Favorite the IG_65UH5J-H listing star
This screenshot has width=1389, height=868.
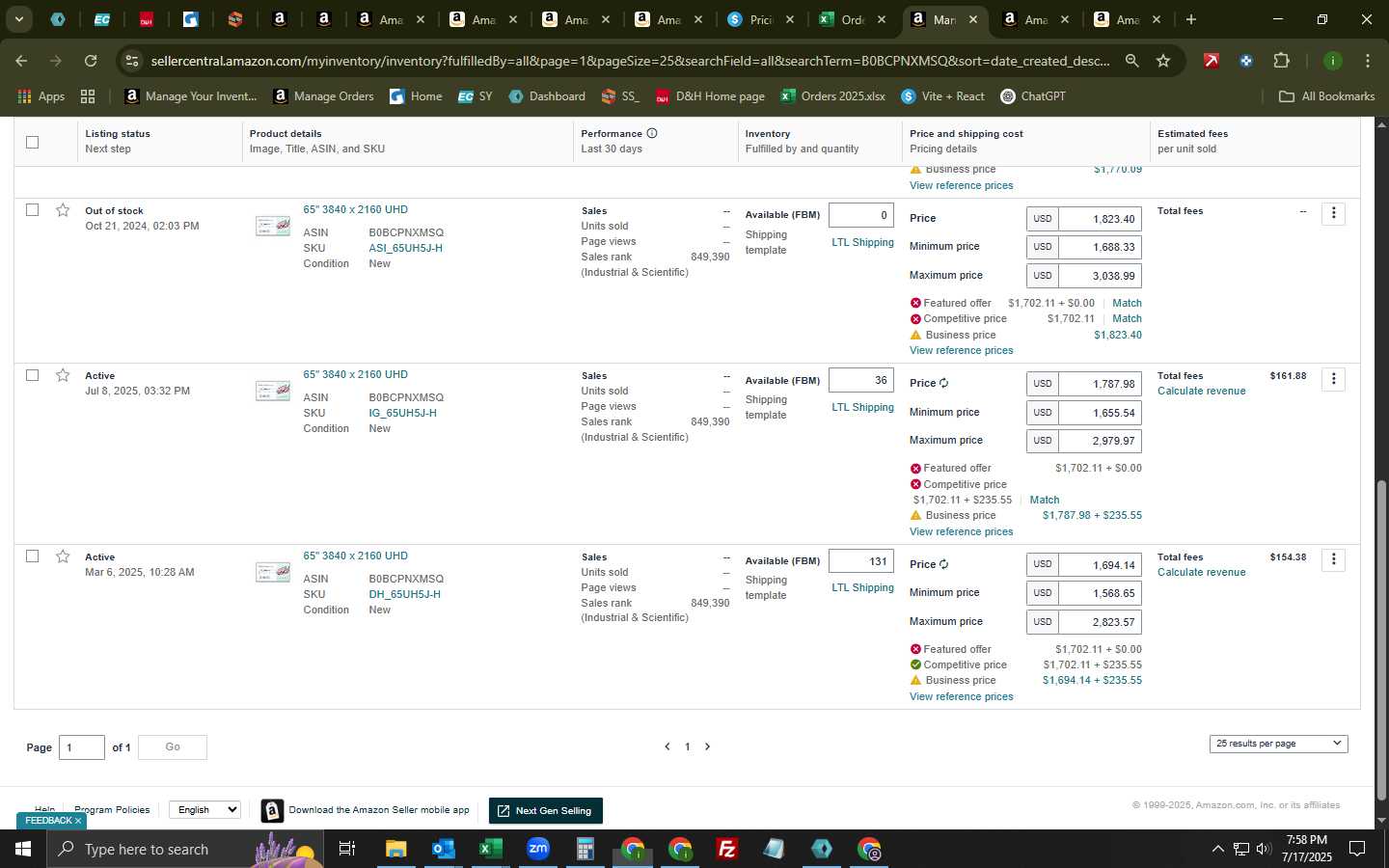[x=63, y=375]
